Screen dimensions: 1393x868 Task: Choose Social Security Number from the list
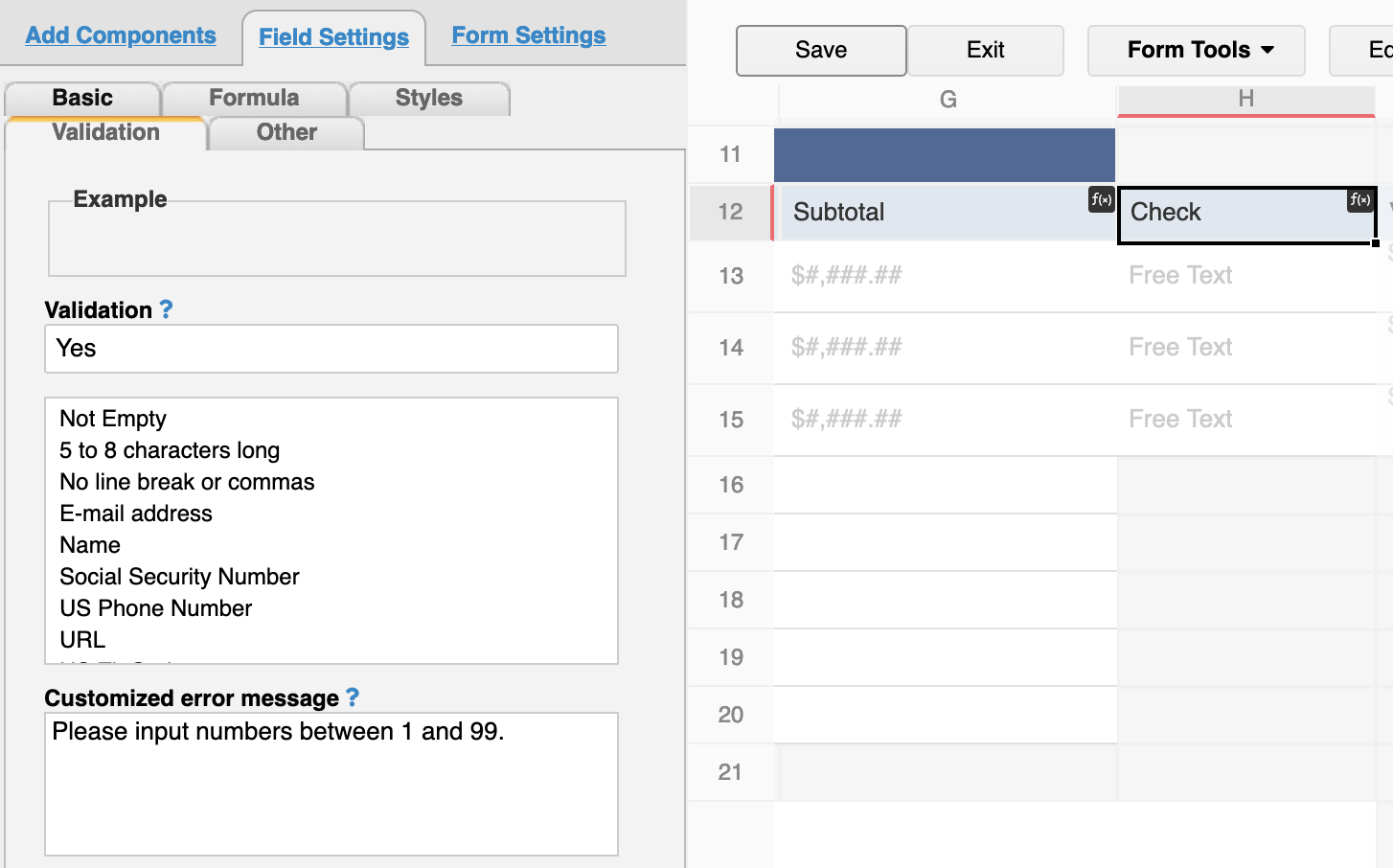pos(180,577)
